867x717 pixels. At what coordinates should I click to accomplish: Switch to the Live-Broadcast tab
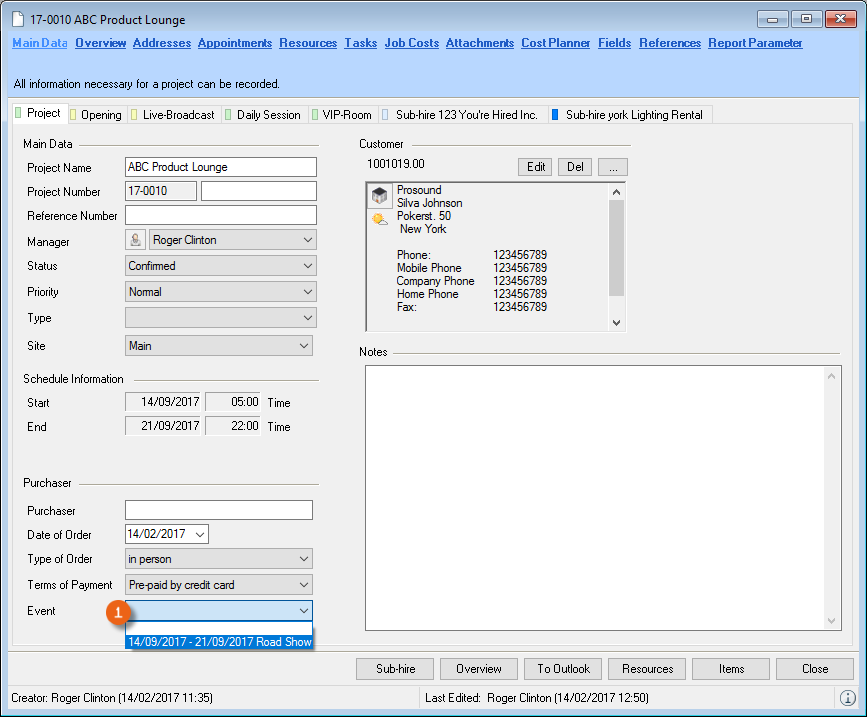178,115
